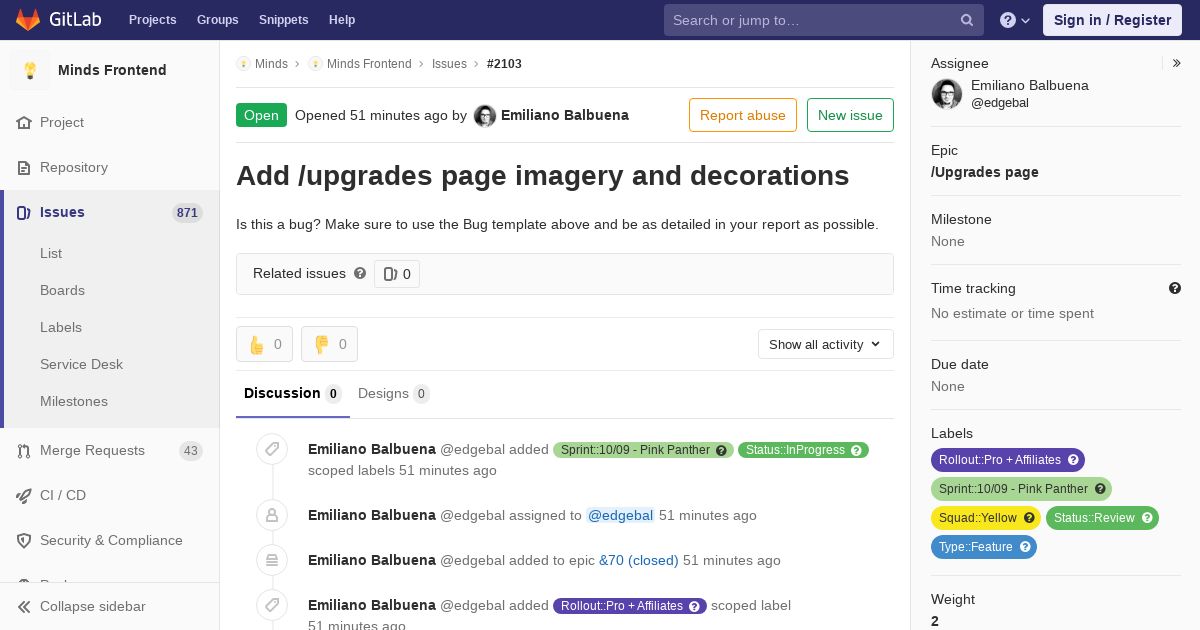Open the Issues List in sidebar
The image size is (1200, 630).
pyautogui.click(x=51, y=253)
